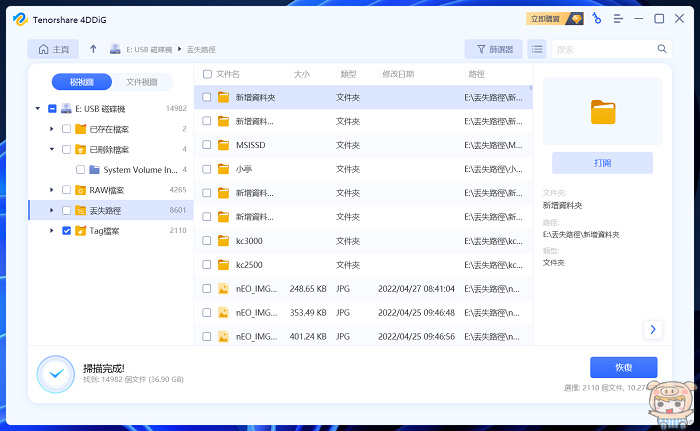Select the 樹視圖 tab
This screenshot has width=700, height=431.
coord(84,82)
